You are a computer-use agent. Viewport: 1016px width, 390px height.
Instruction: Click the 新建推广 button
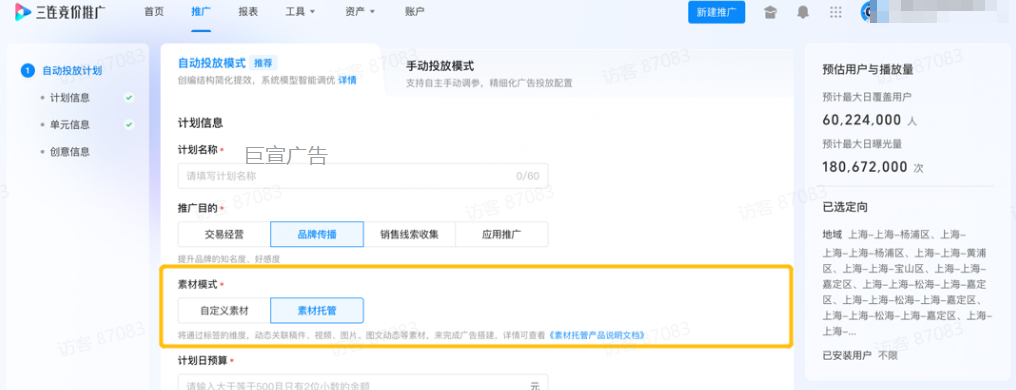point(717,12)
